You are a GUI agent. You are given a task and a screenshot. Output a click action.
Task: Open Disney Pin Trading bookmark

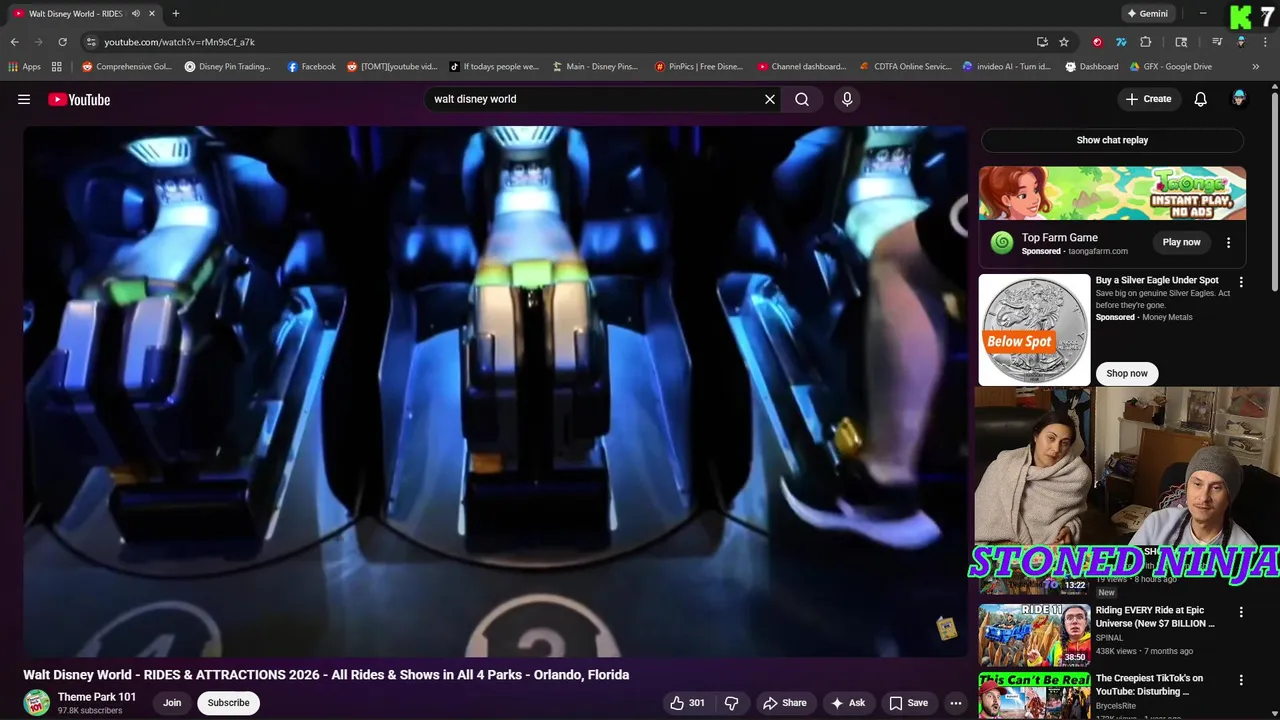(228, 67)
